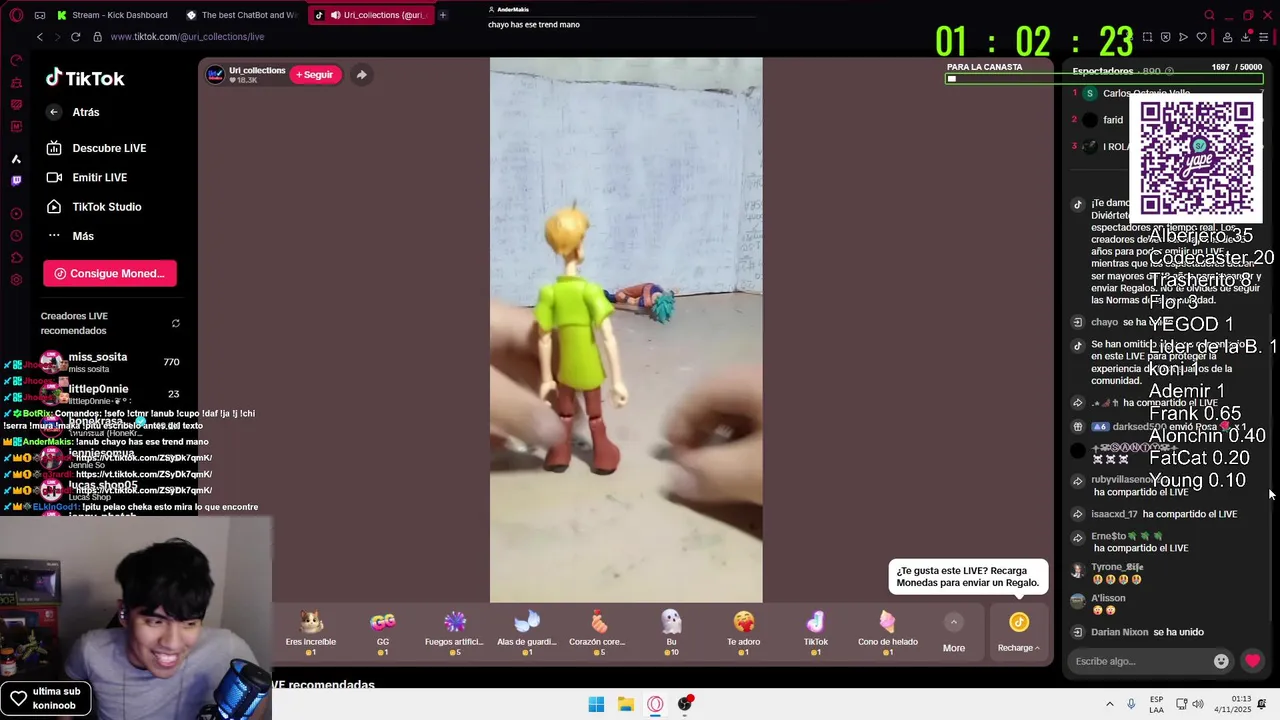Click the Opera logo menu icon

16,15
